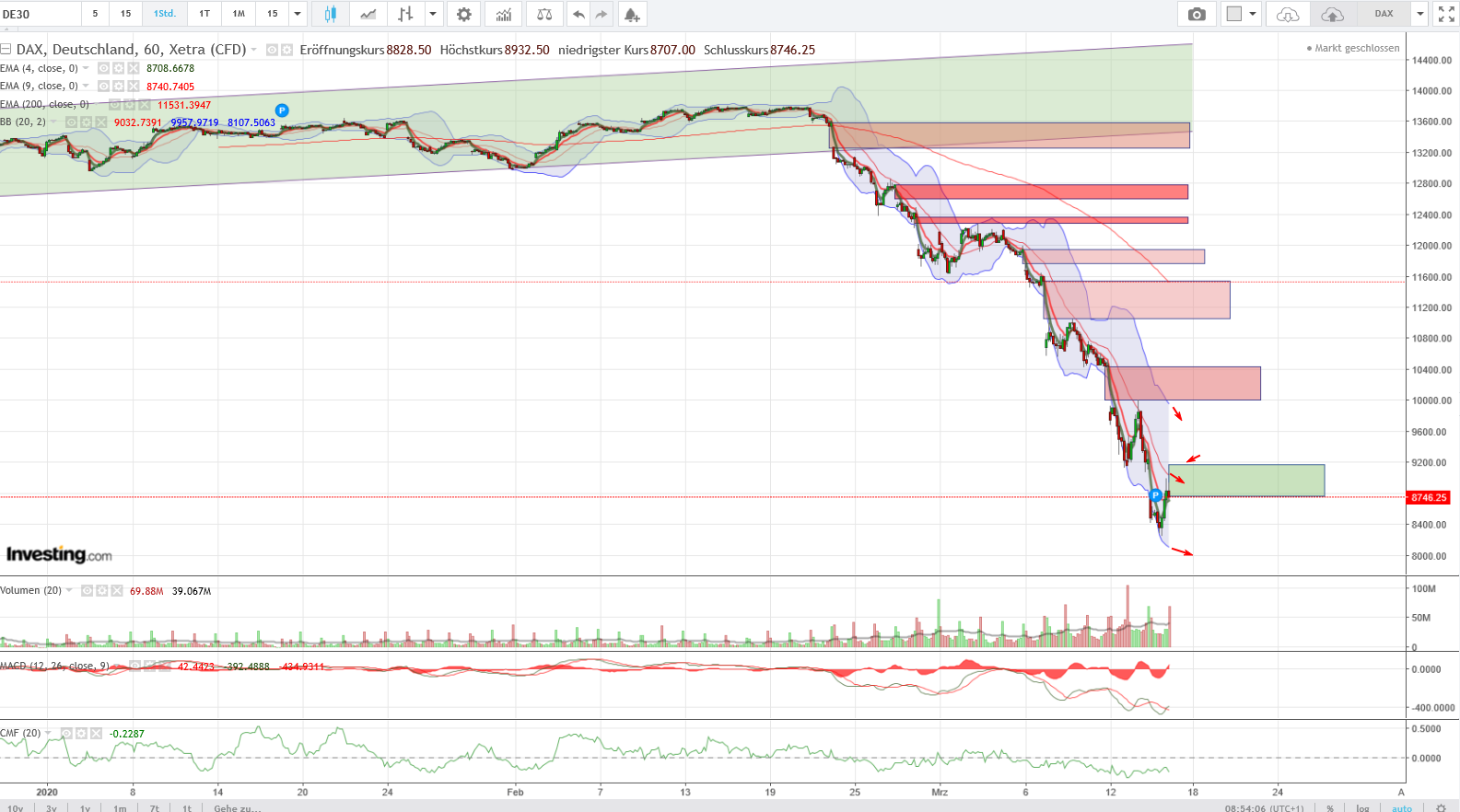This screenshot has height=812, width=1460.
Task: Hide the EMA (4, close, 0) line
Action: 104,68
